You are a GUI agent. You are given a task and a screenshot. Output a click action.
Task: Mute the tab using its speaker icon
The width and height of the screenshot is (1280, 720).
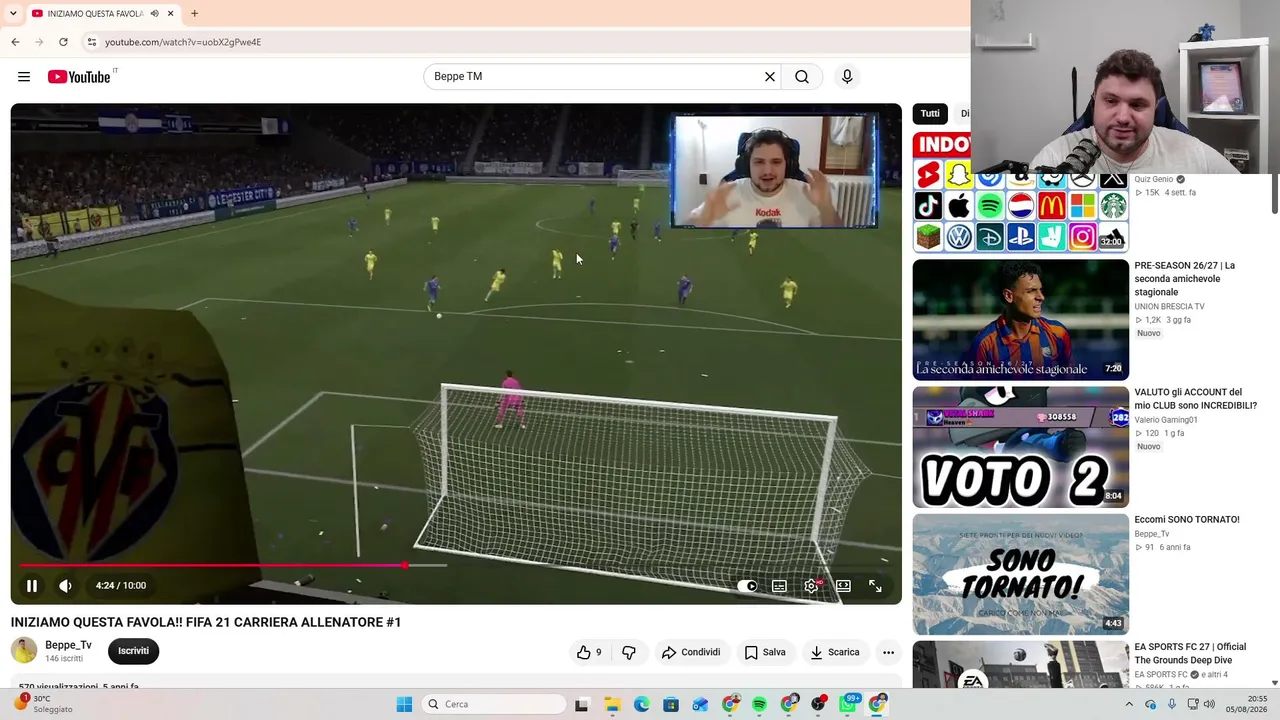[154, 13]
